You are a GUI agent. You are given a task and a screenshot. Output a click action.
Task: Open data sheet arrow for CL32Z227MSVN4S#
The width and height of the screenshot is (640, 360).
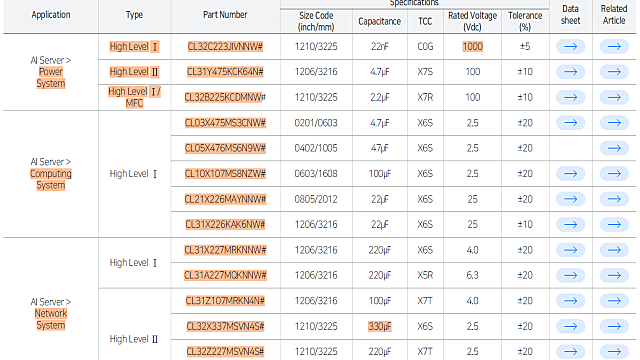click(x=570, y=351)
